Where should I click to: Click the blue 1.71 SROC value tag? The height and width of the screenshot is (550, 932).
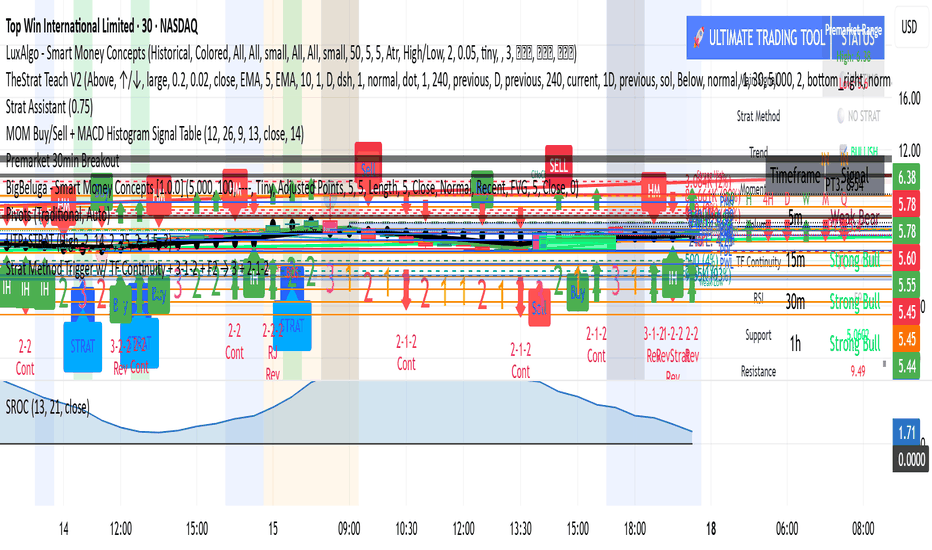pyautogui.click(x=906, y=432)
